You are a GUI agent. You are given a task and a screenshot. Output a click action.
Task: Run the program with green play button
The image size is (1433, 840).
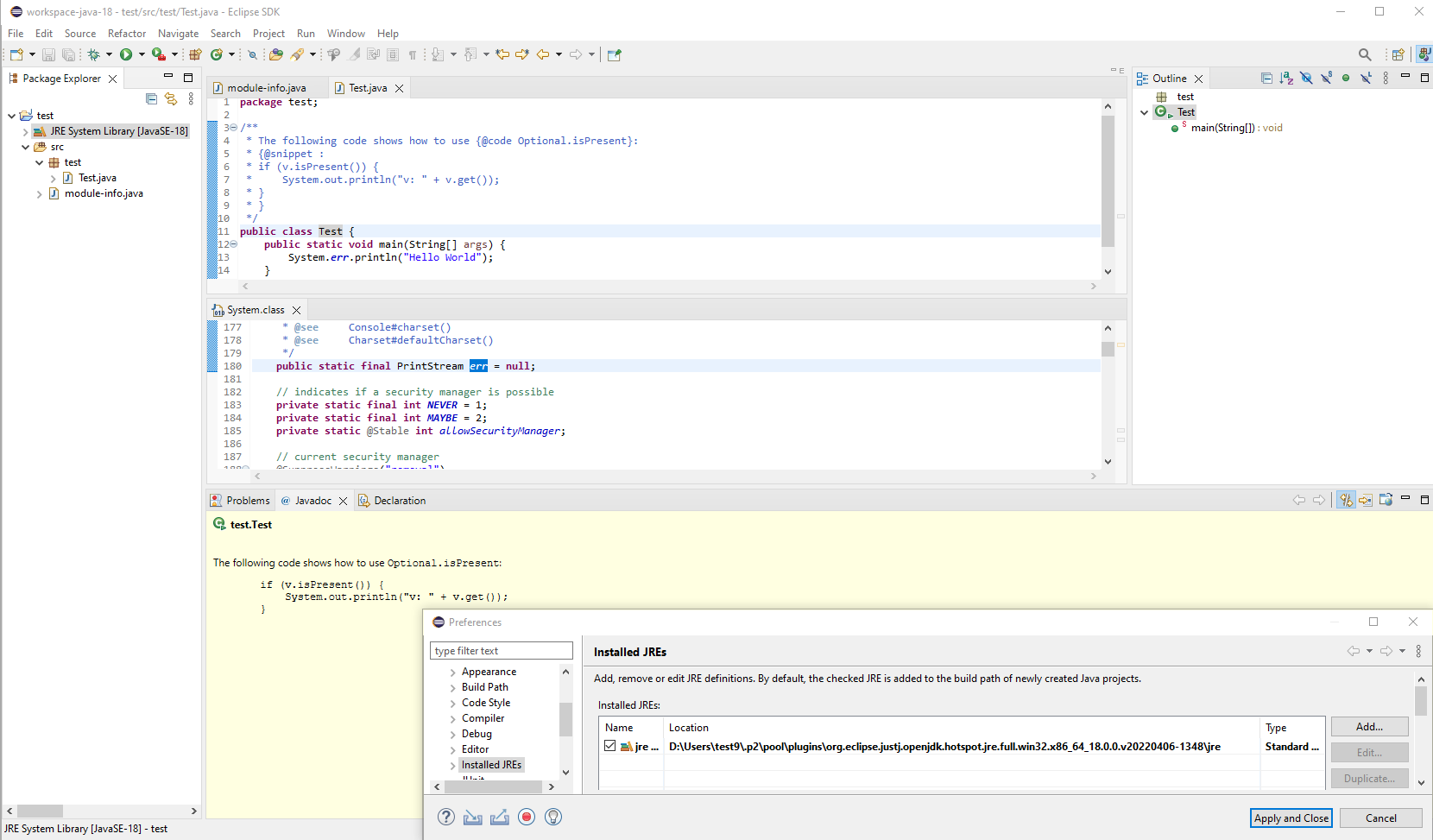click(x=126, y=54)
